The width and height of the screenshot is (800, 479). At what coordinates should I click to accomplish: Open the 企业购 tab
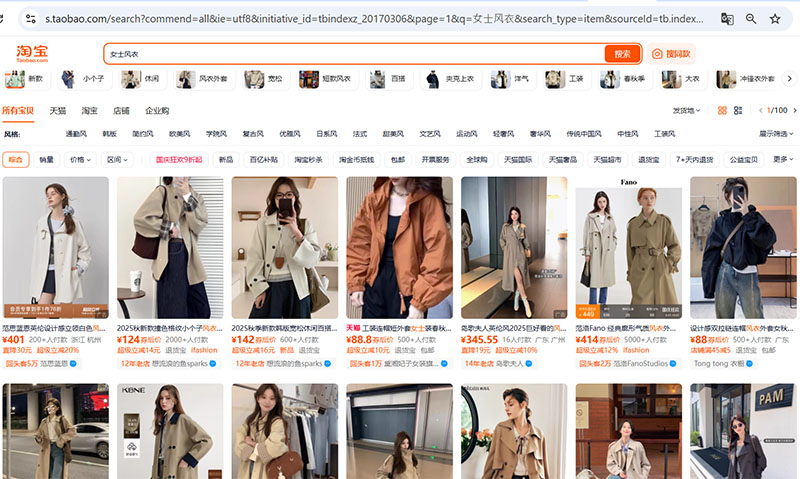[x=157, y=111]
